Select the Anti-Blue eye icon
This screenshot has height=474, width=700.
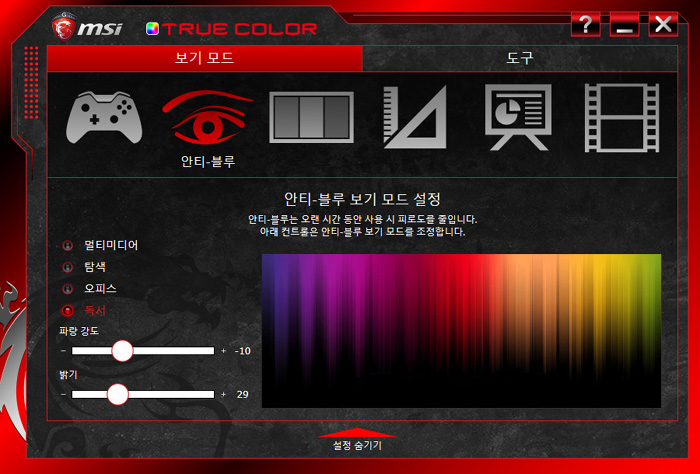point(208,117)
